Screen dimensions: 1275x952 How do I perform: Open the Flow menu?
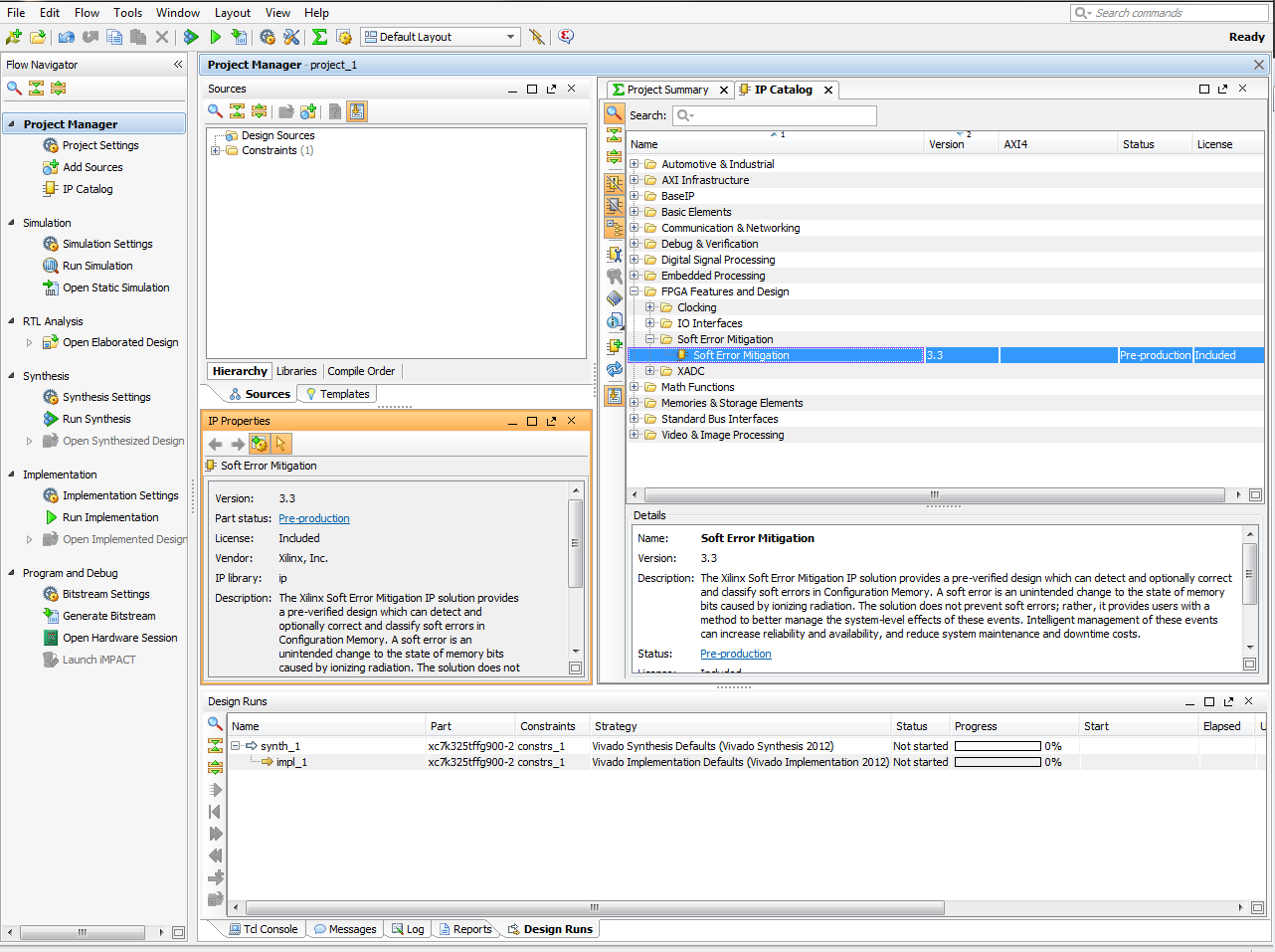(87, 13)
